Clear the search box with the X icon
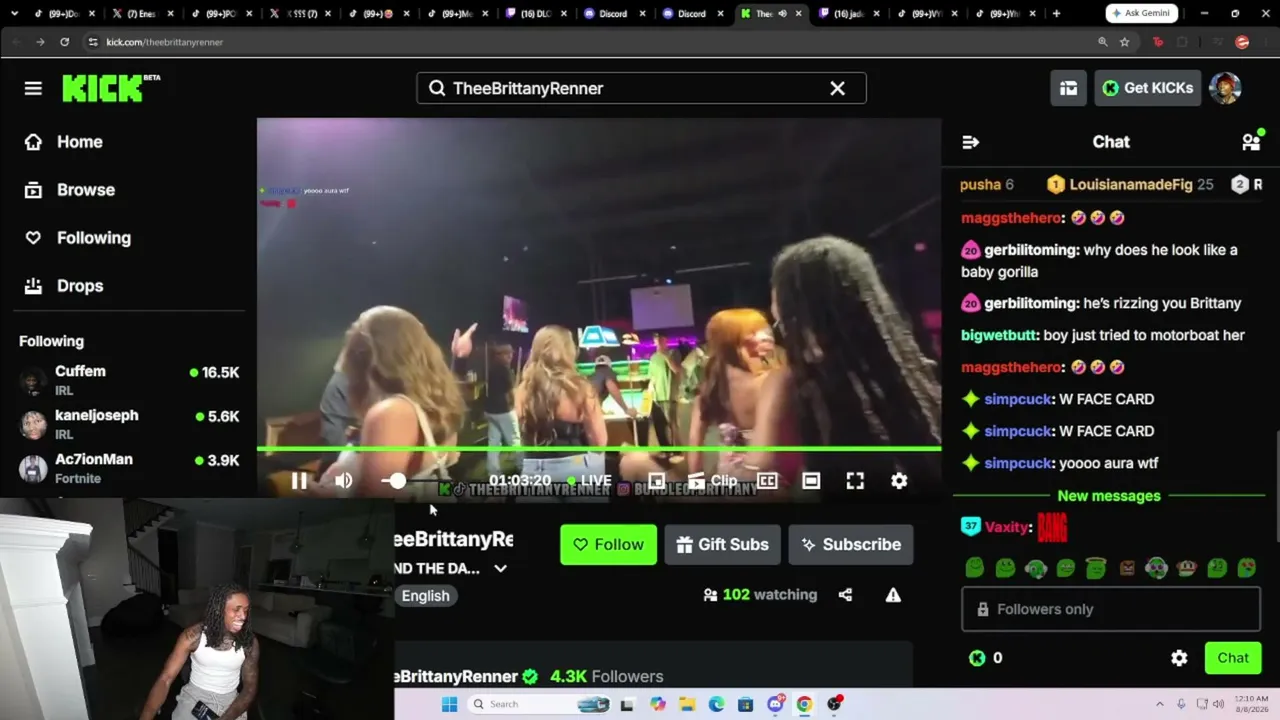This screenshot has width=1280, height=720. pos(837,88)
